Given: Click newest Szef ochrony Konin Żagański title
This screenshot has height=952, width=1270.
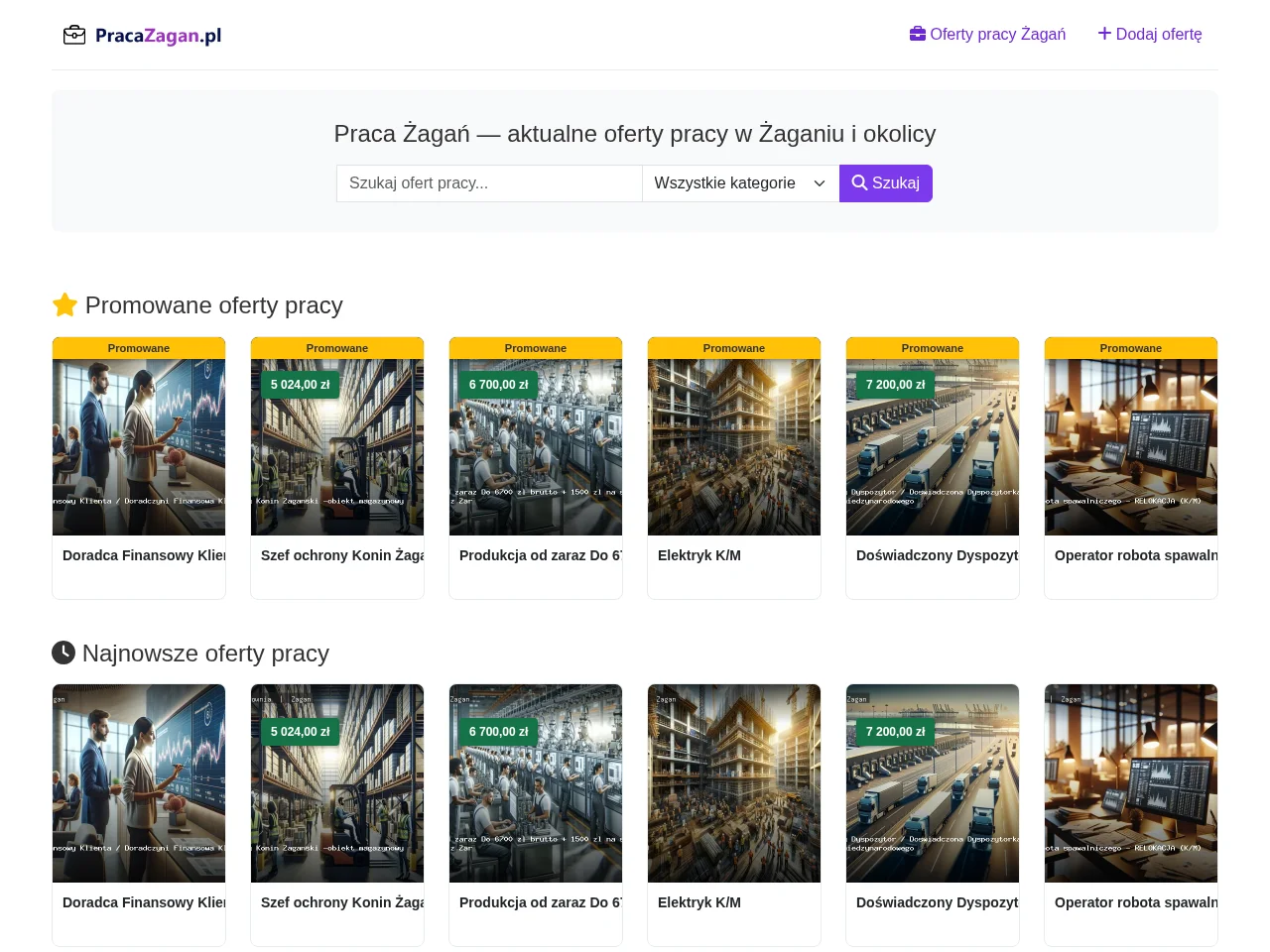Looking at the screenshot, I should (x=342, y=902).
